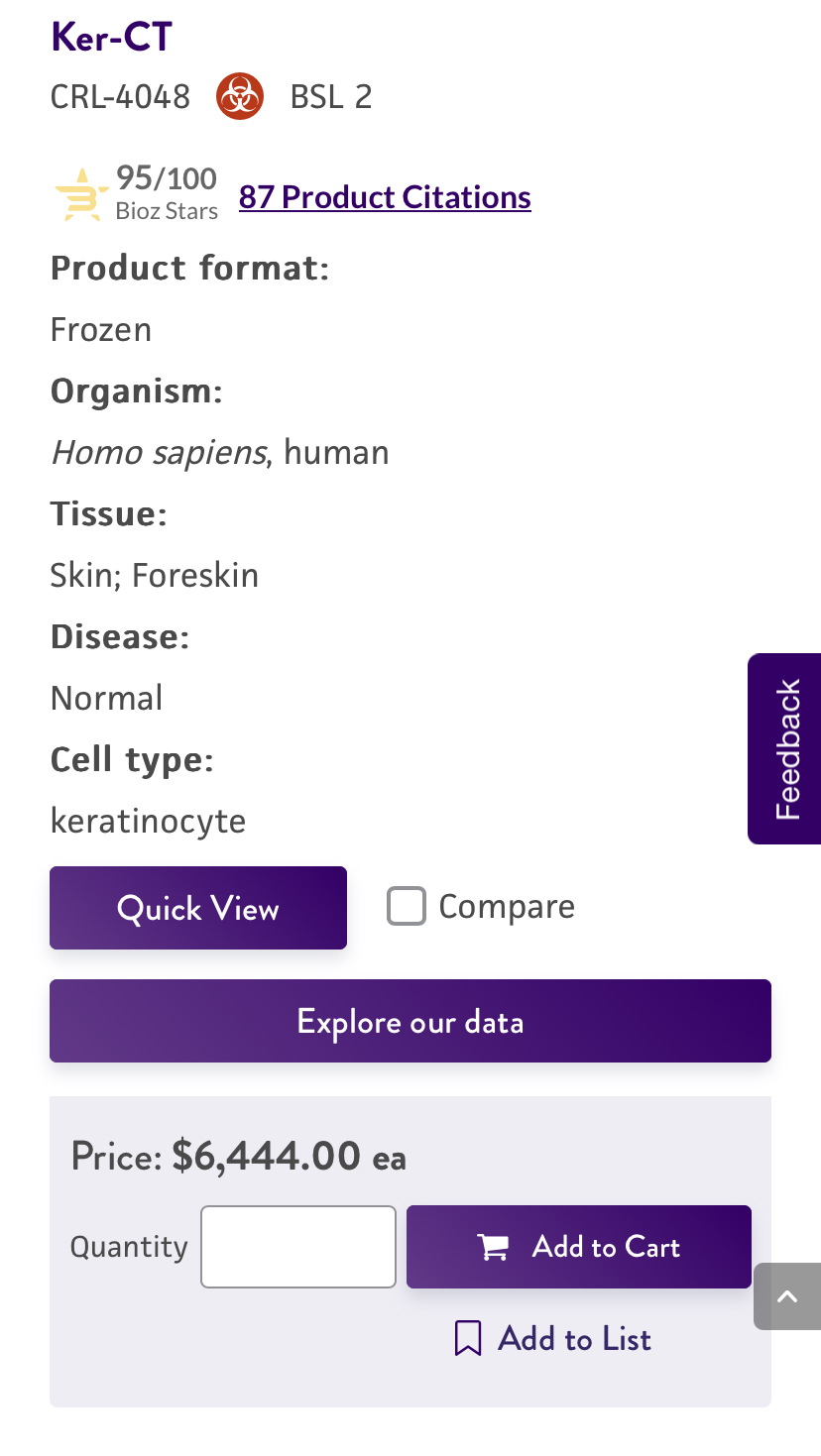Click the Bioz Stars logo icon
The height and width of the screenshot is (1456, 821).
pos(81,194)
